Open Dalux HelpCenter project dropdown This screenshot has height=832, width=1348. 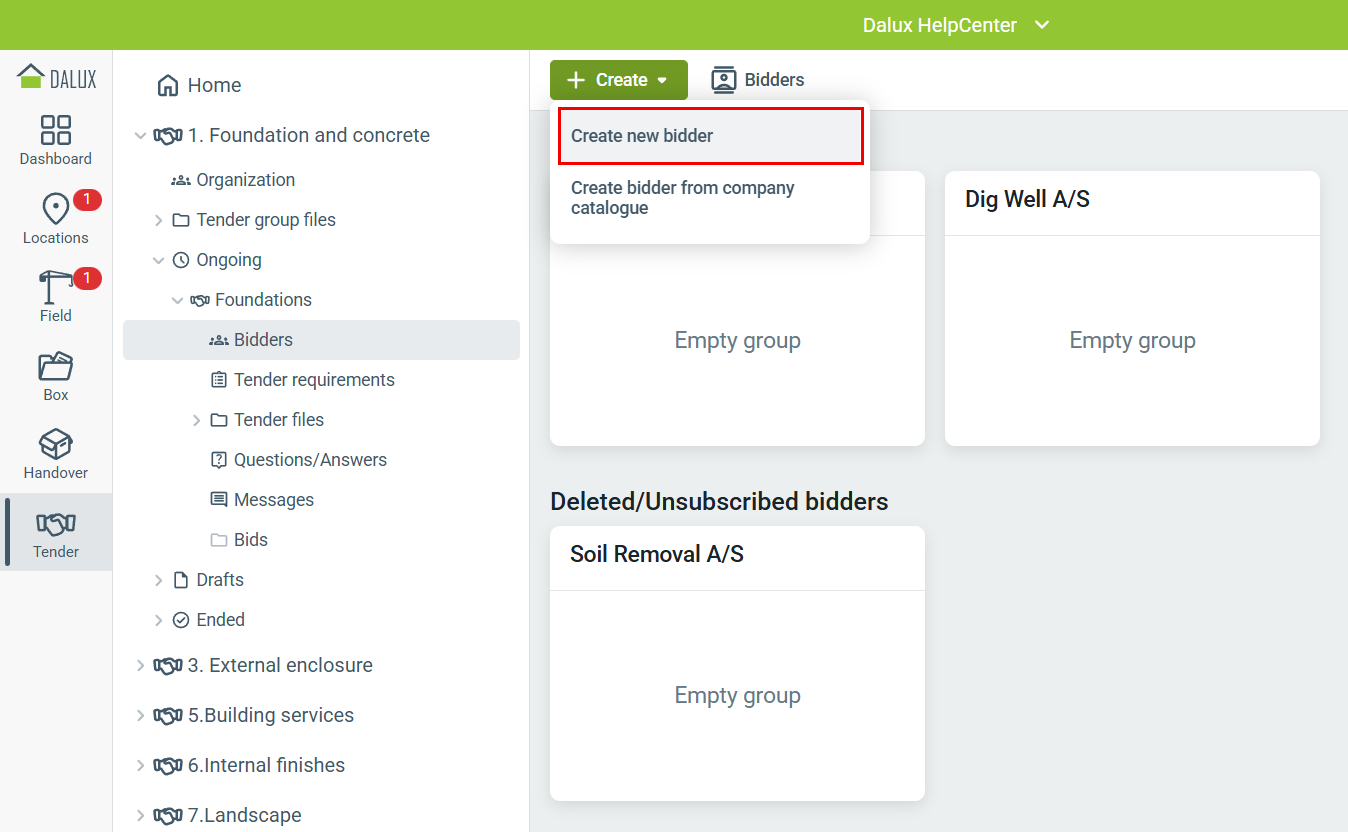(x=1041, y=25)
